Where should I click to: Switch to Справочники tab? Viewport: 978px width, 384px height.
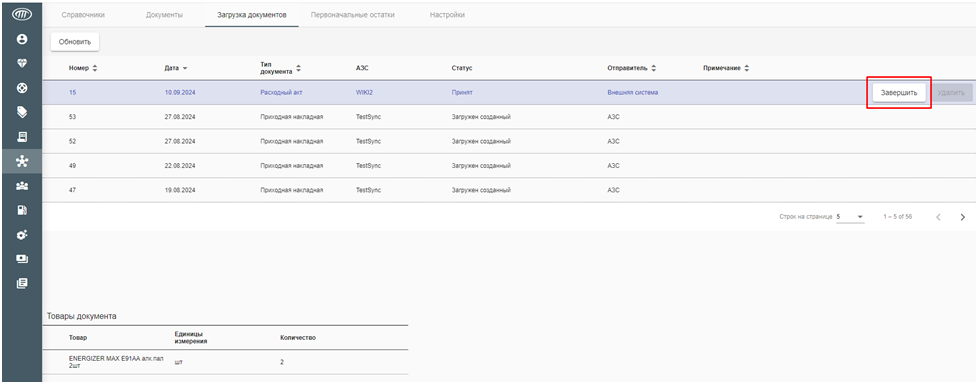pos(83,15)
